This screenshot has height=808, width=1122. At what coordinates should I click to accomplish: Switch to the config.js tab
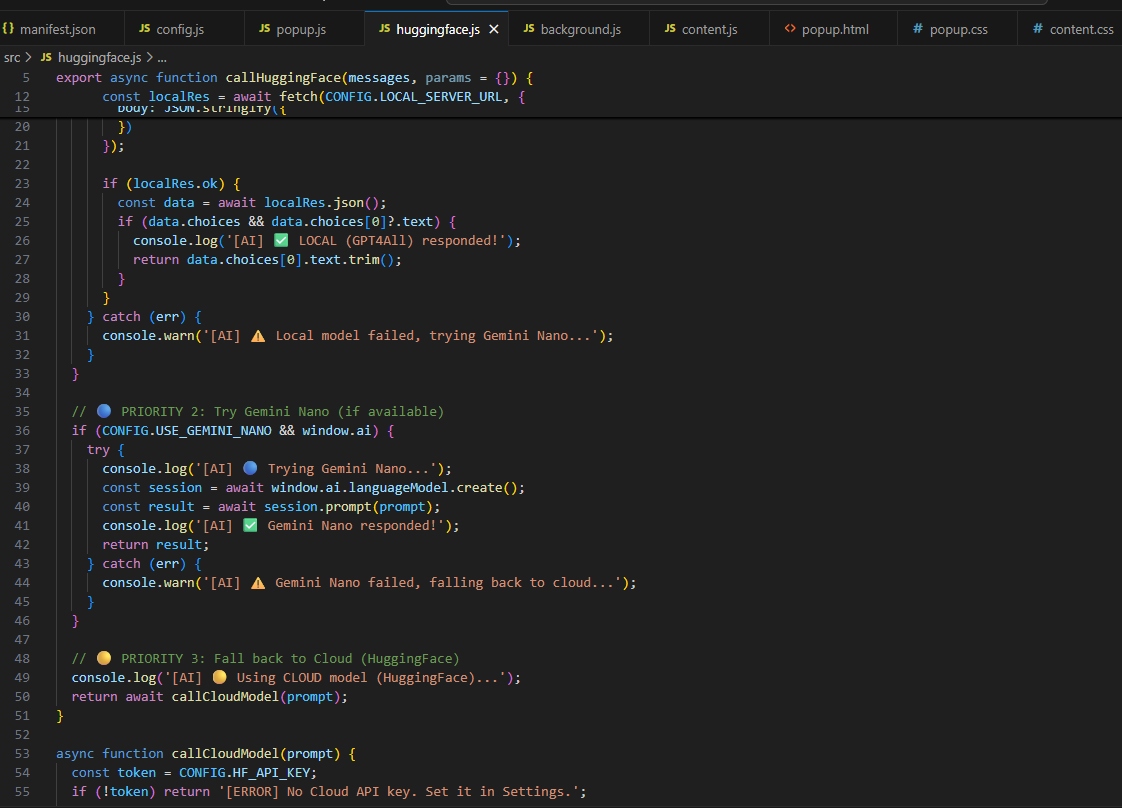(180, 29)
